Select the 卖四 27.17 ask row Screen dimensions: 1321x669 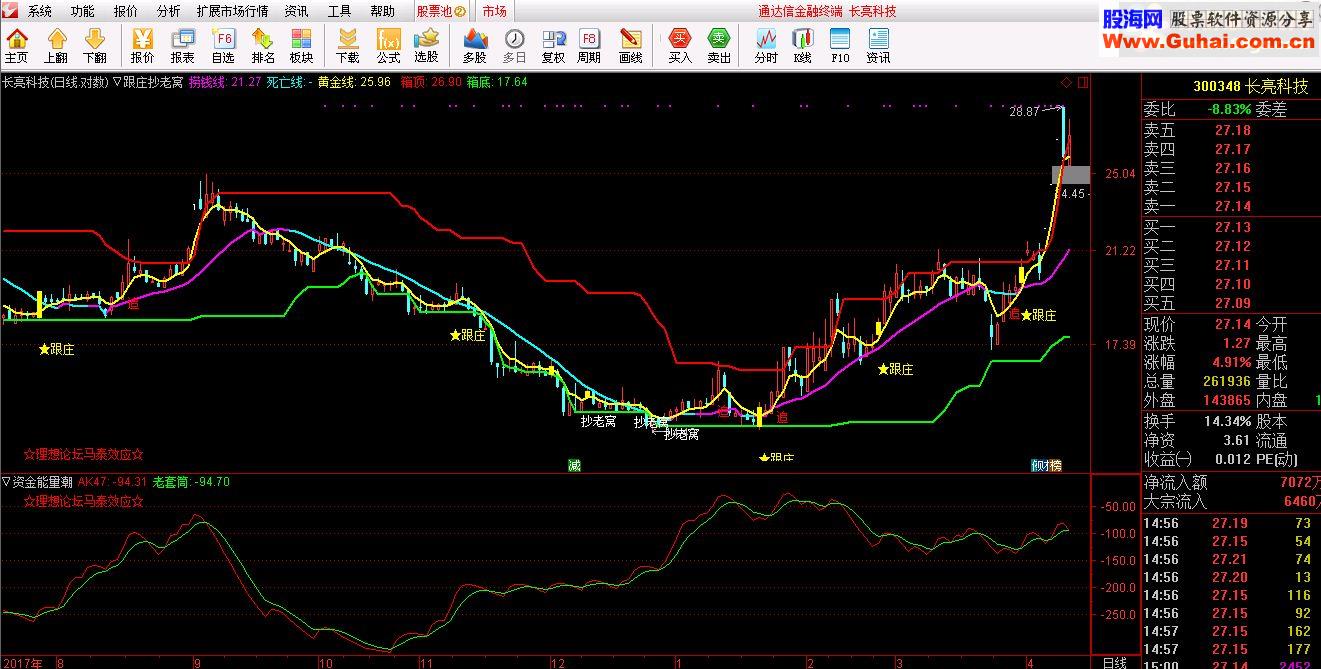click(x=1231, y=149)
